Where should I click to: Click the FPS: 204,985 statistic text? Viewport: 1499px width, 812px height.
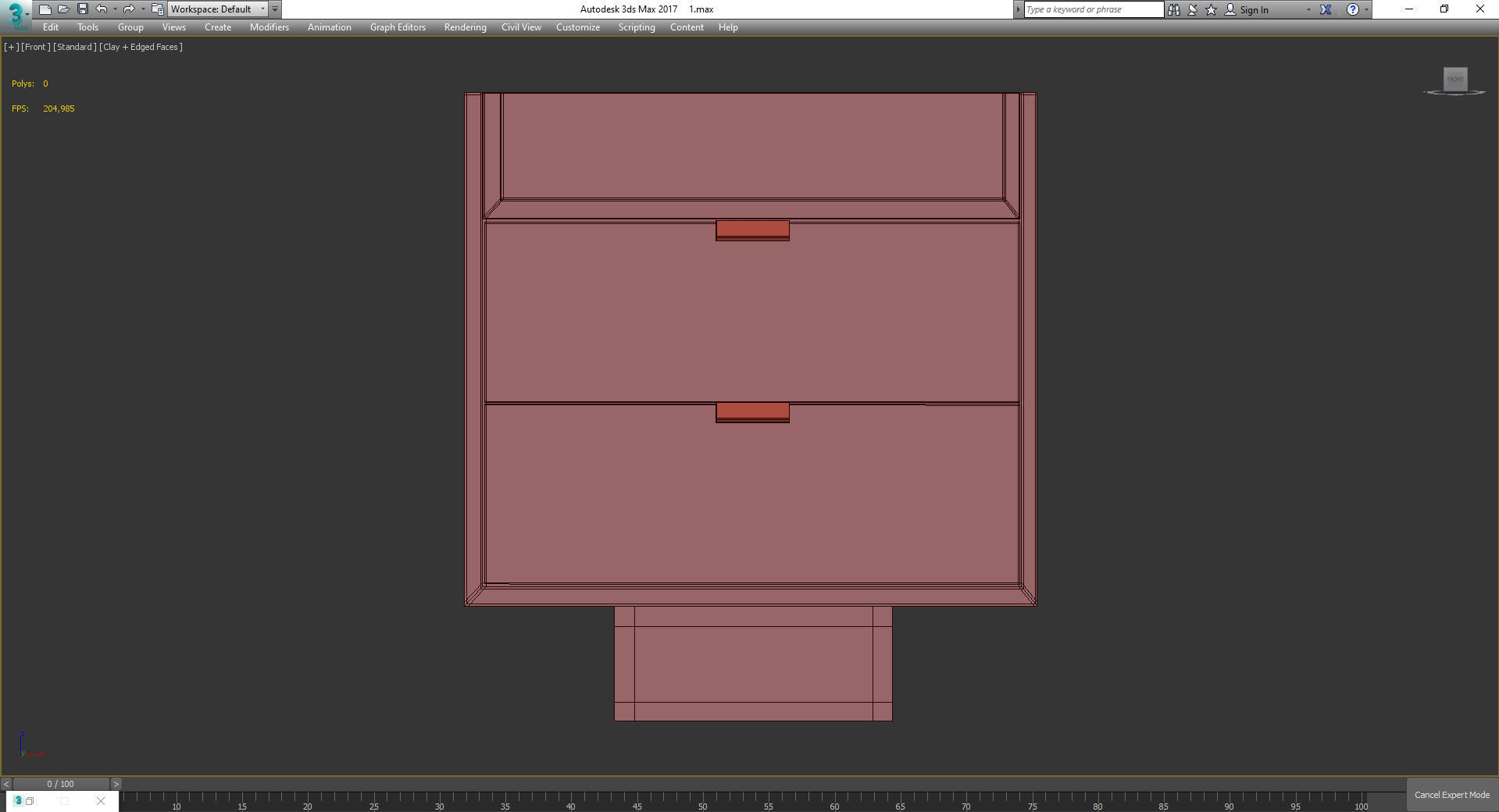pyautogui.click(x=43, y=109)
